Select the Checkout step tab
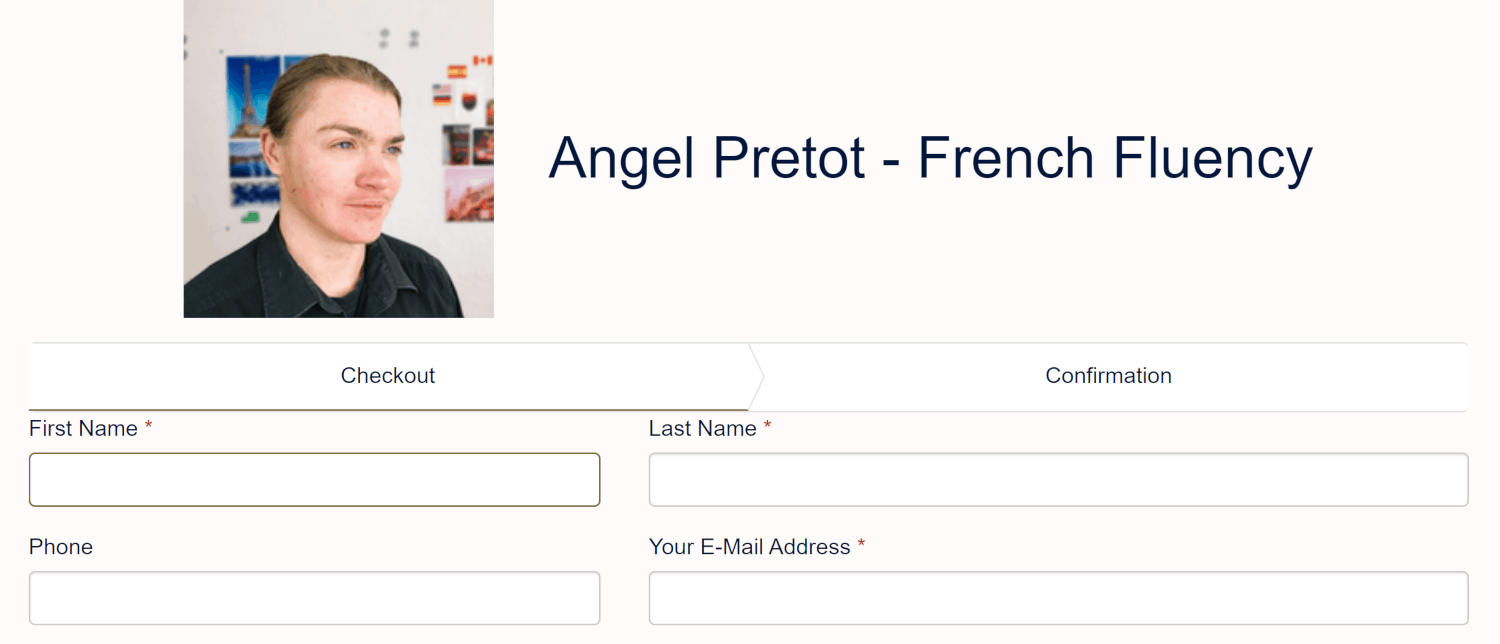The width and height of the screenshot is (1500, 644). click(x=388, y=376)
